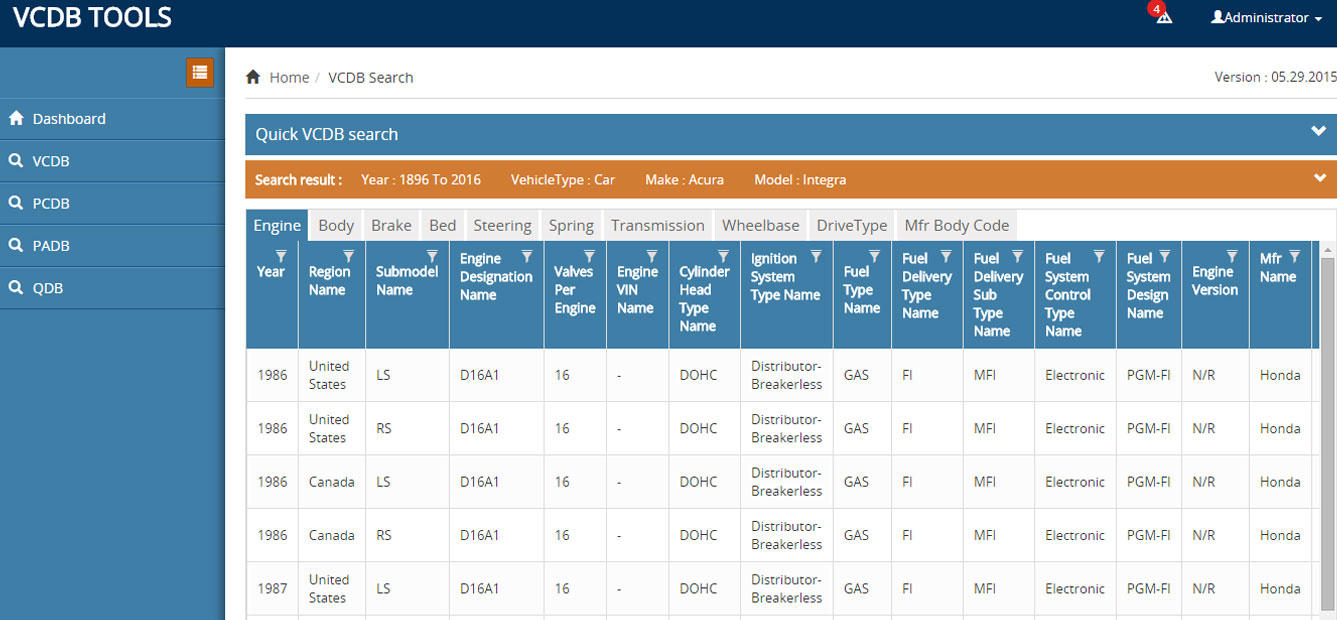Screen dimensions: 1337x620
Task: Select the Engine tab
Action: coord(277,225)
